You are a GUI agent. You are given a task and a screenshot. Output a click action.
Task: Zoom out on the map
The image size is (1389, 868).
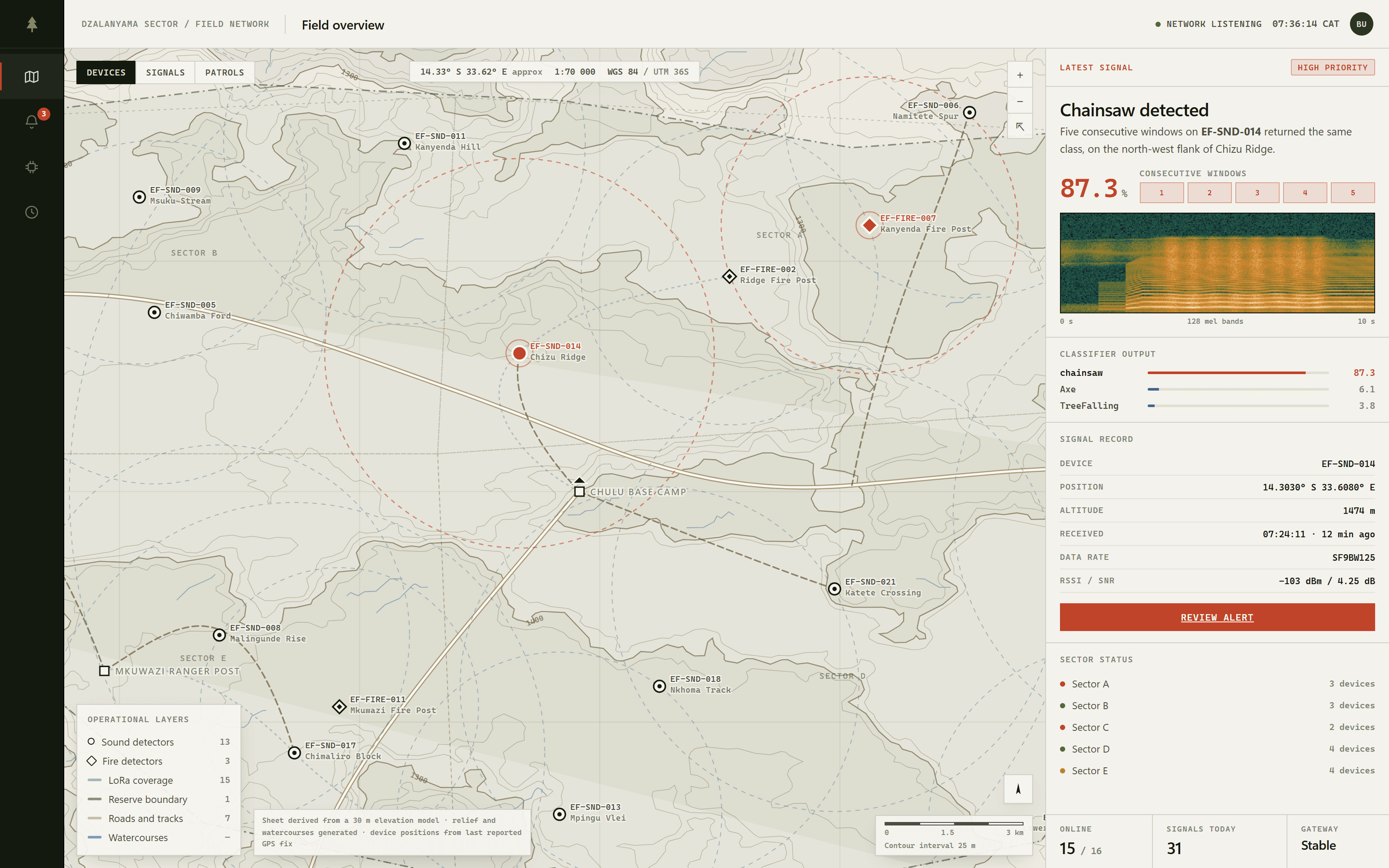[1020, 101]
